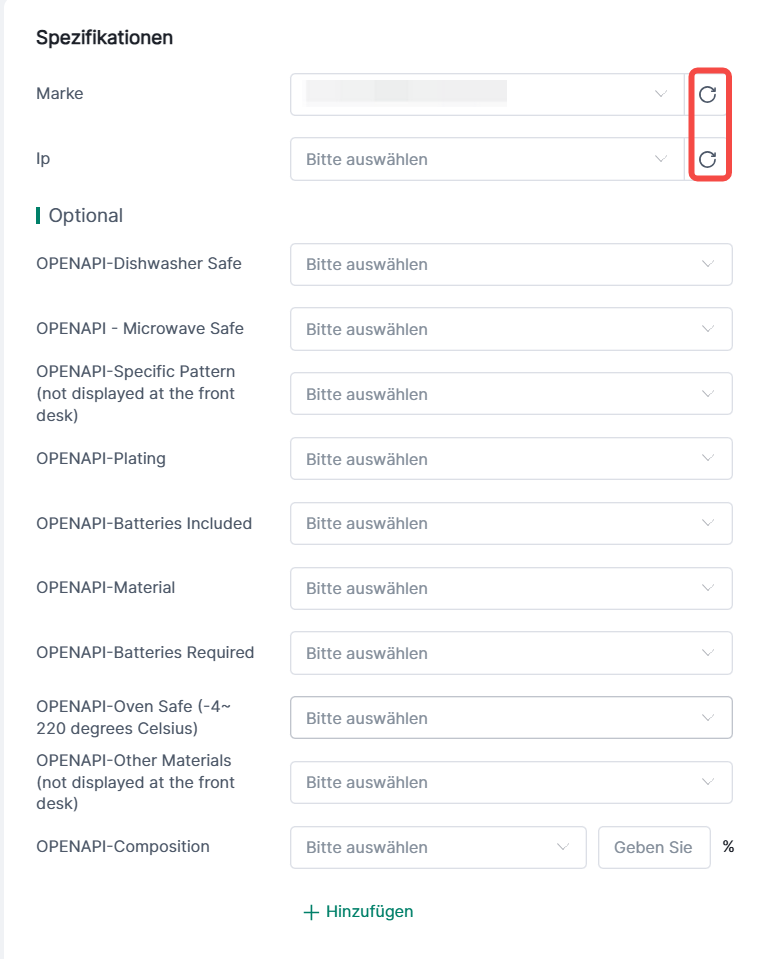Open the OPENAPI-Specific Pattern dropdown

pos(511,394)
